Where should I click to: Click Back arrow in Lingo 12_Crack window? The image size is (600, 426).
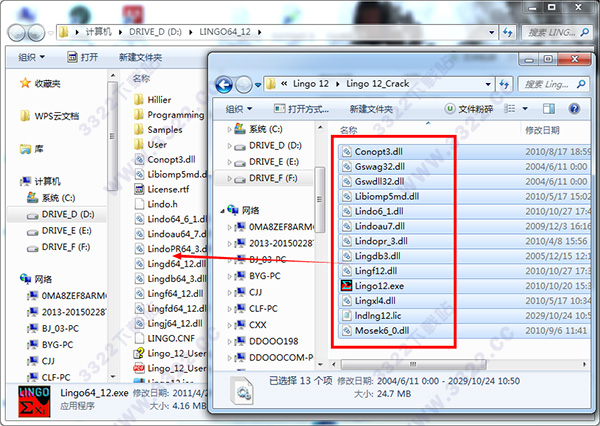click(x=224, y=85)
